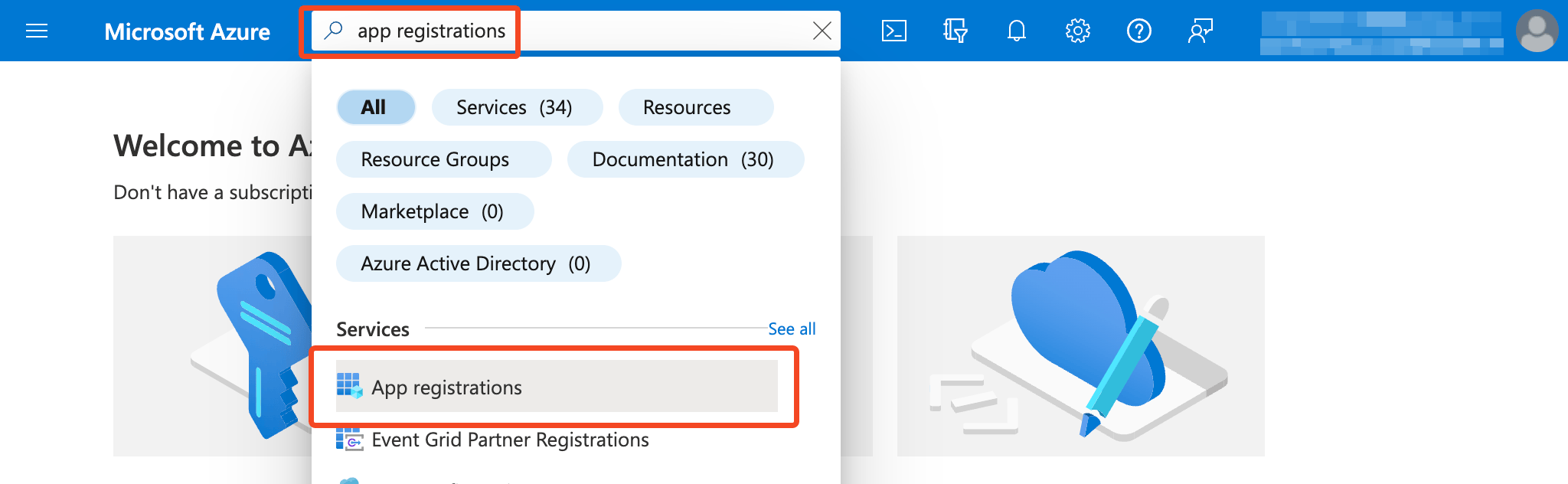Screen dimensions: 1568x484
Task: Filter results by Services (34)
Action: pos(517,107)
